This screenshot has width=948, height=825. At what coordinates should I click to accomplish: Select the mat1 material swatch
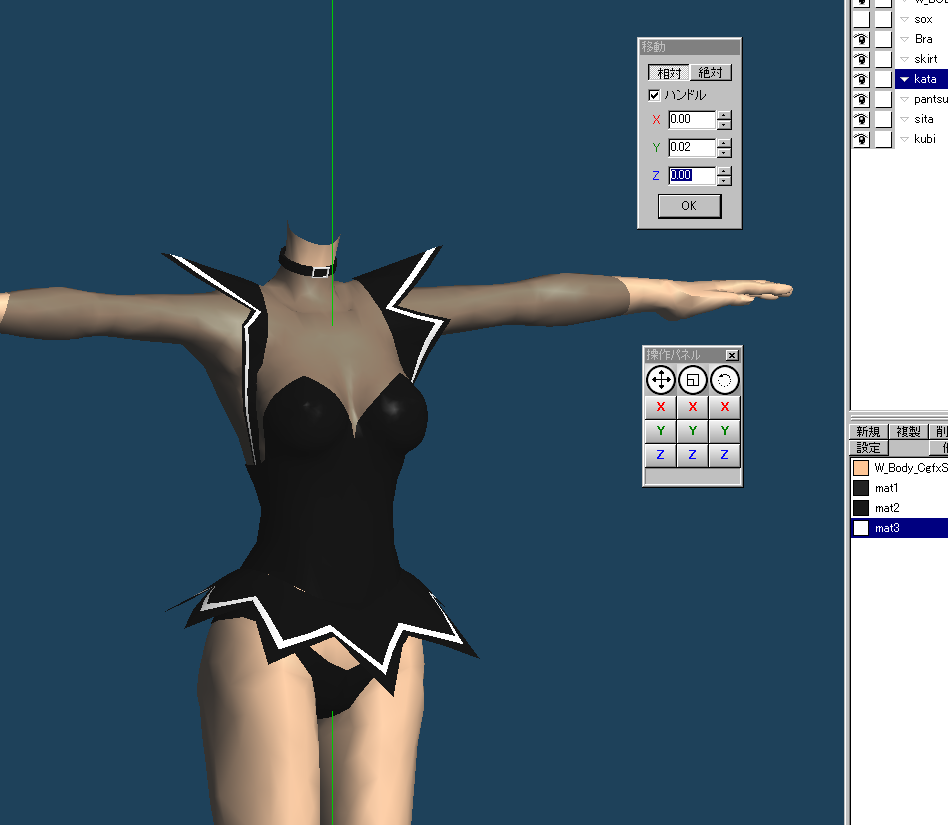tap(860, 488)
